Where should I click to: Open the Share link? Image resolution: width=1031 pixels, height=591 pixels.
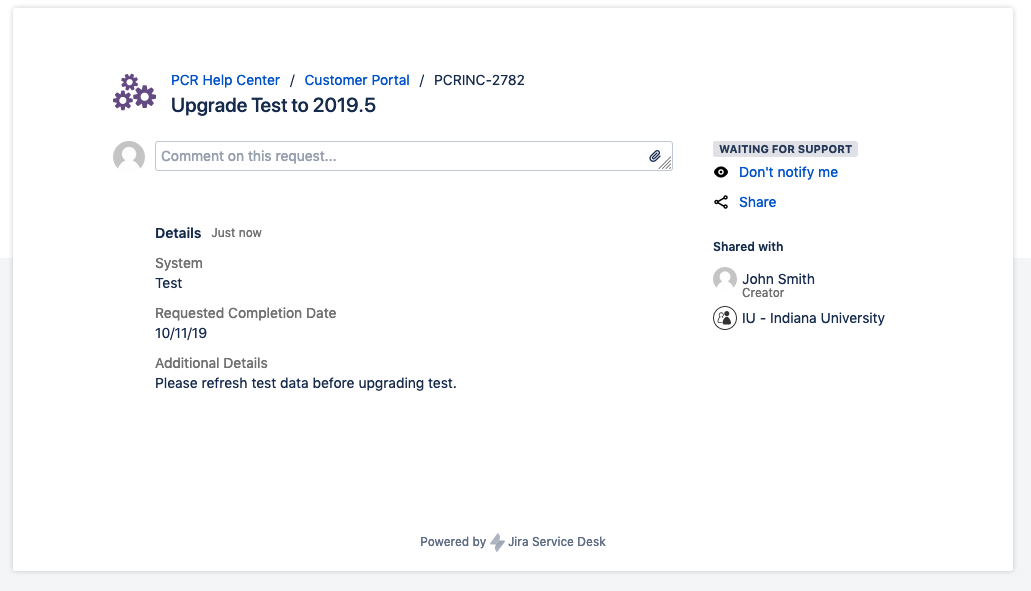click(x=757, y=202)
